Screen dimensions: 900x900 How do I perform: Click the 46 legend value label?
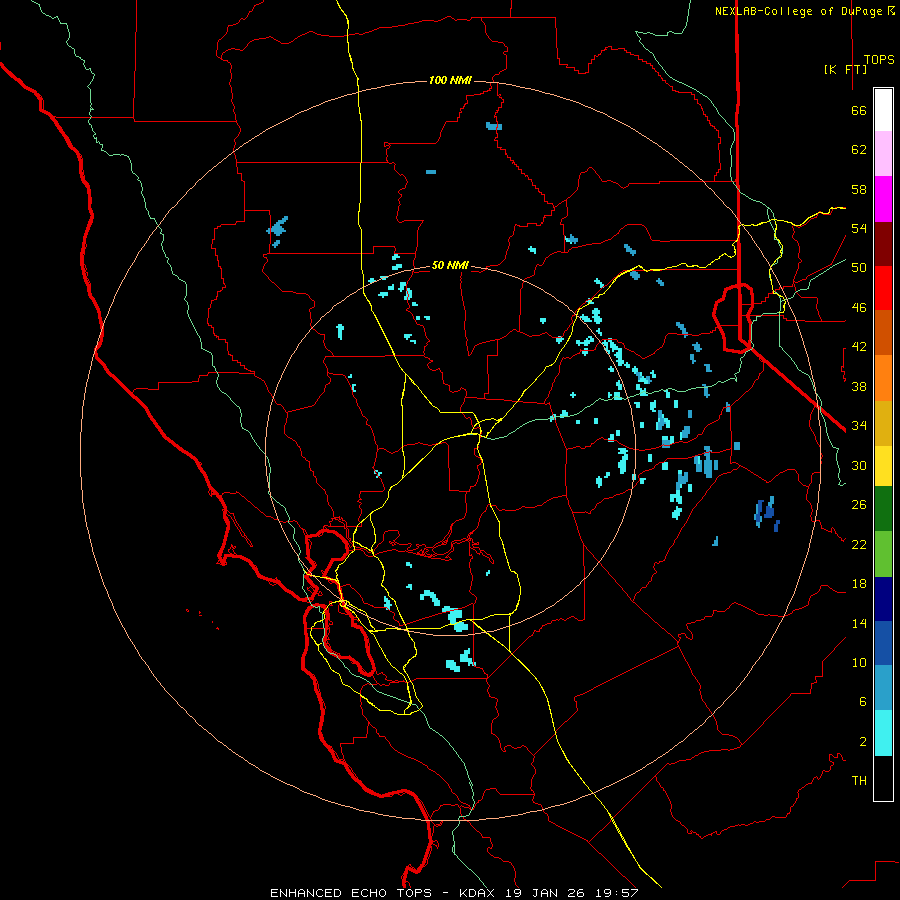click(x=859, y=308)
